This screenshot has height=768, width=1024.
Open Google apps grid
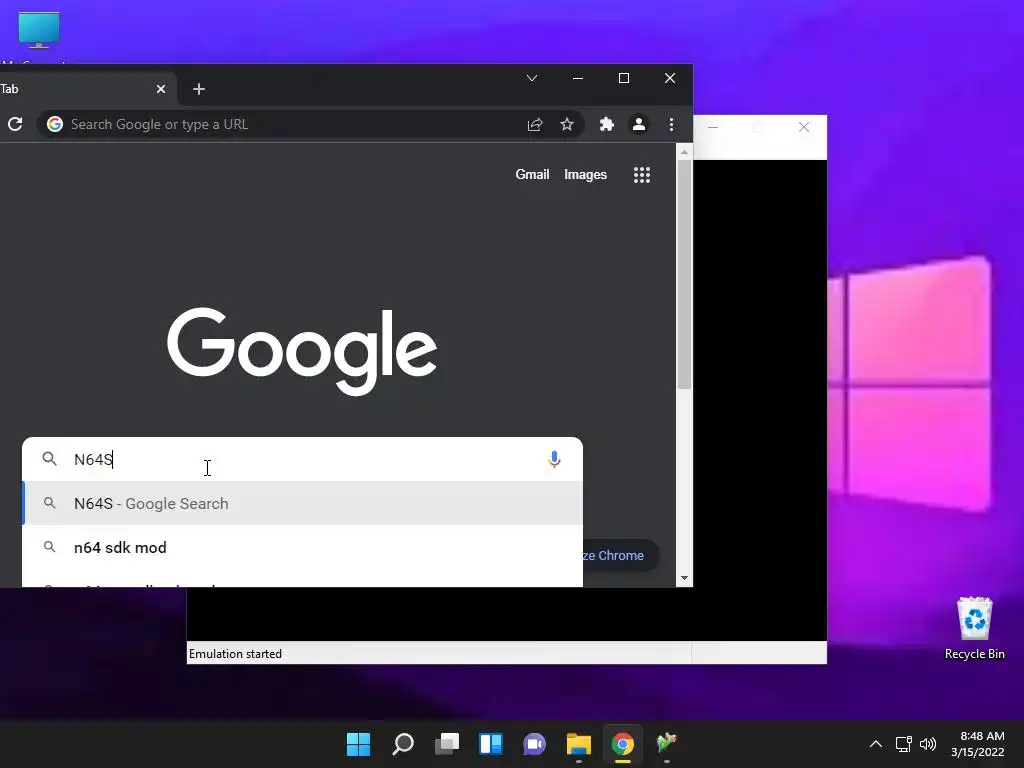point(642,174)
